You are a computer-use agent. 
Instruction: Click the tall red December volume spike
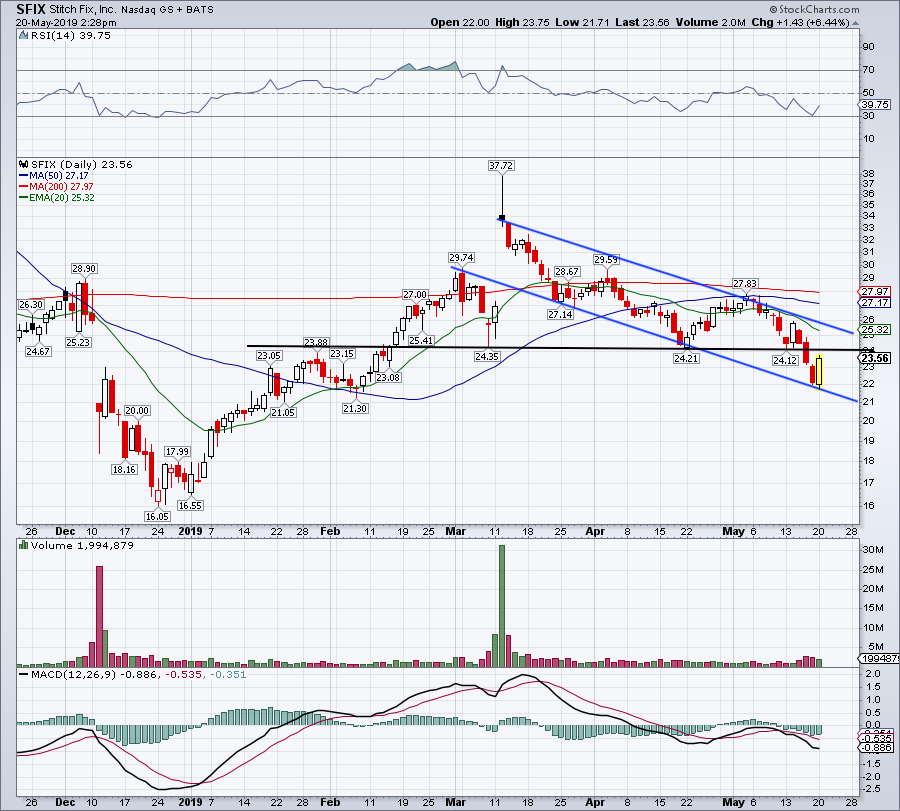tap(99, 616)
